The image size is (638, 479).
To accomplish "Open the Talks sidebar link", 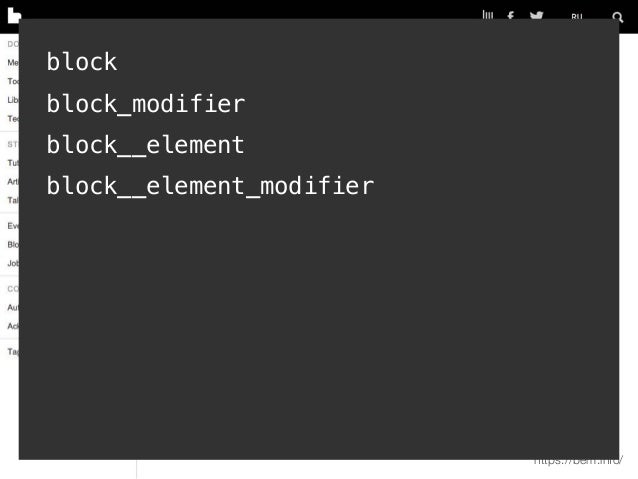I will (13, 200).
